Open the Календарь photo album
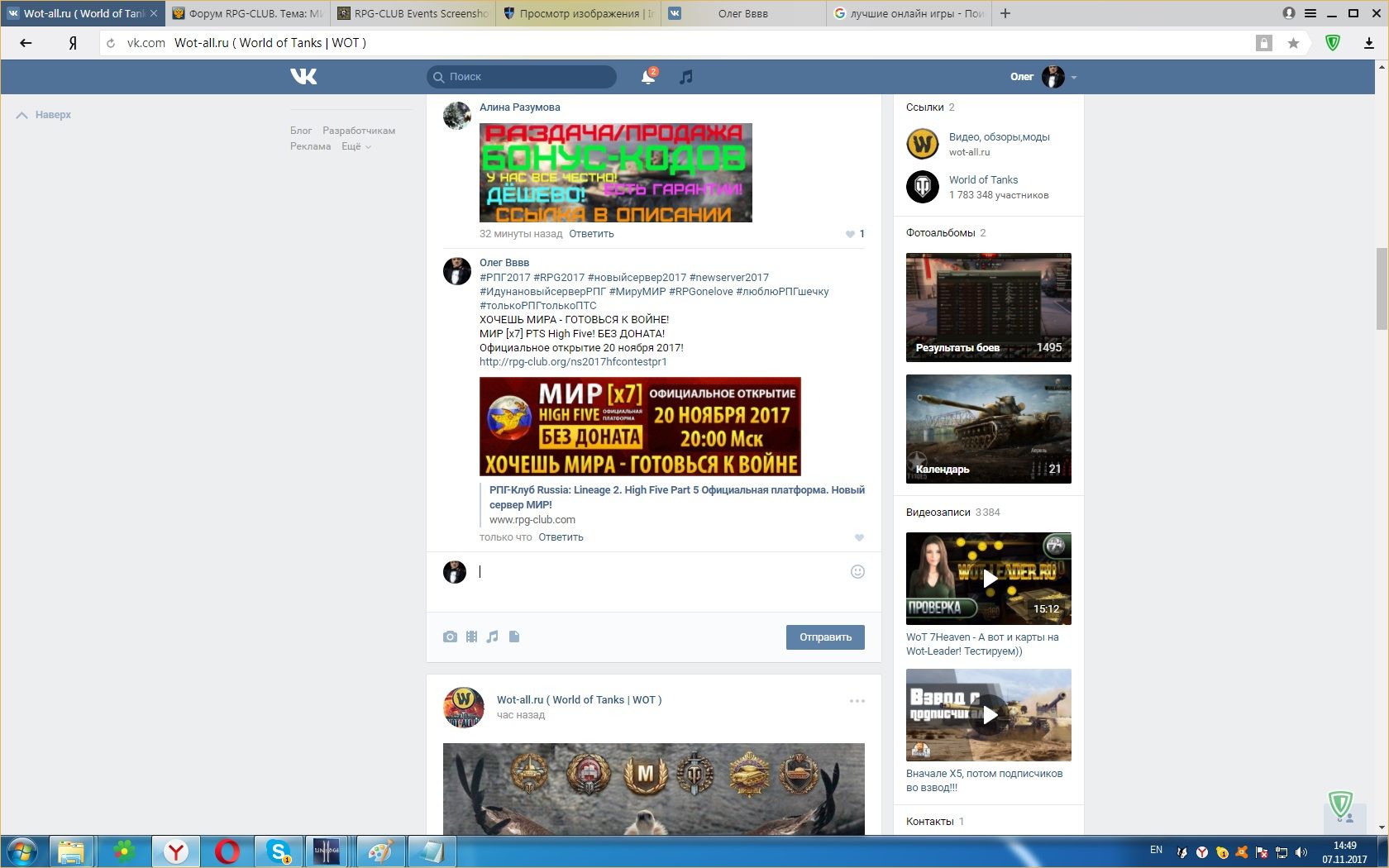The width and height of the screenshot is (1389, 868). click(989, 429)
